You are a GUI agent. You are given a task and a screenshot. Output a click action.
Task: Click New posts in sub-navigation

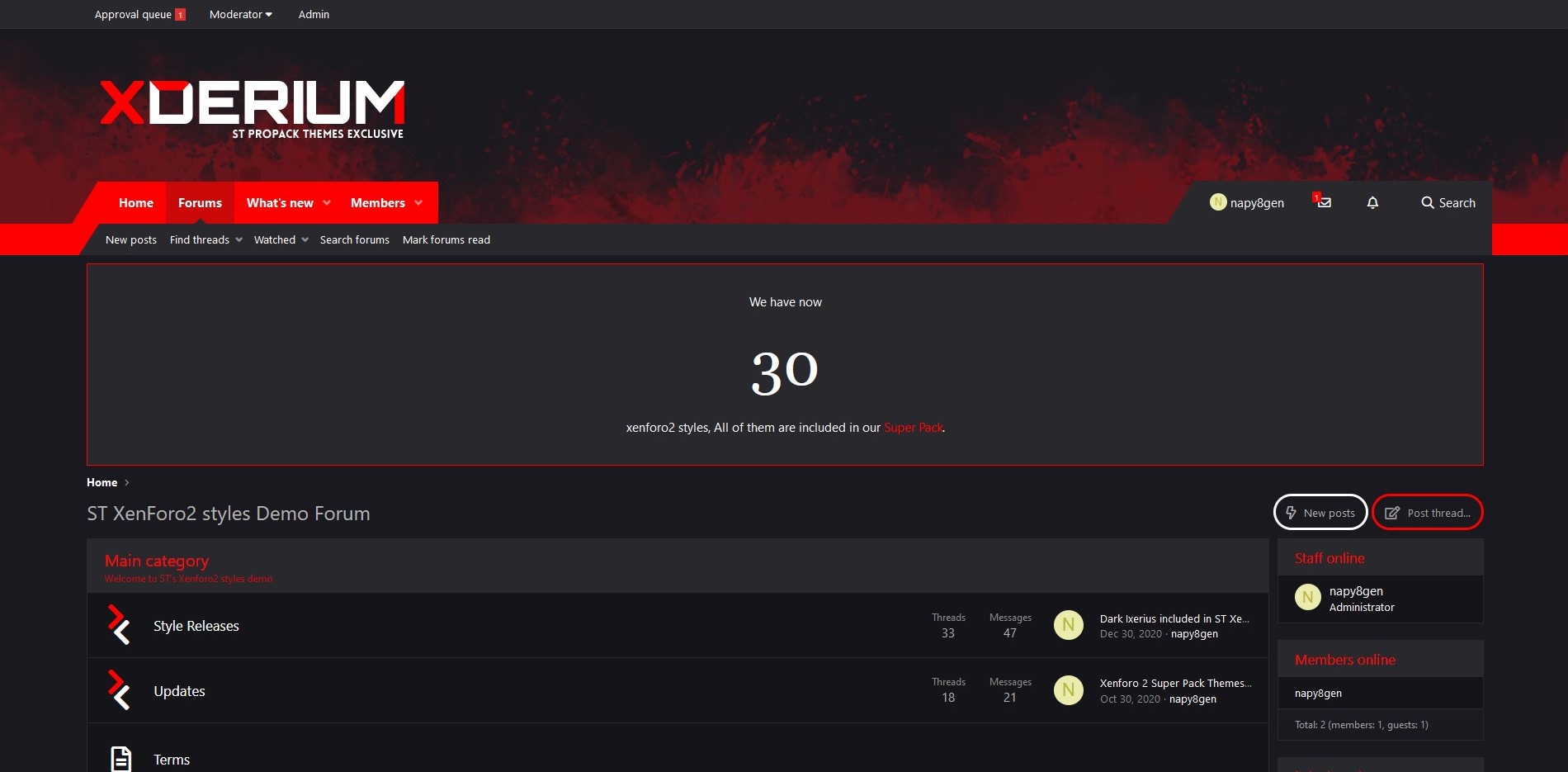click(x=131, y=239)
